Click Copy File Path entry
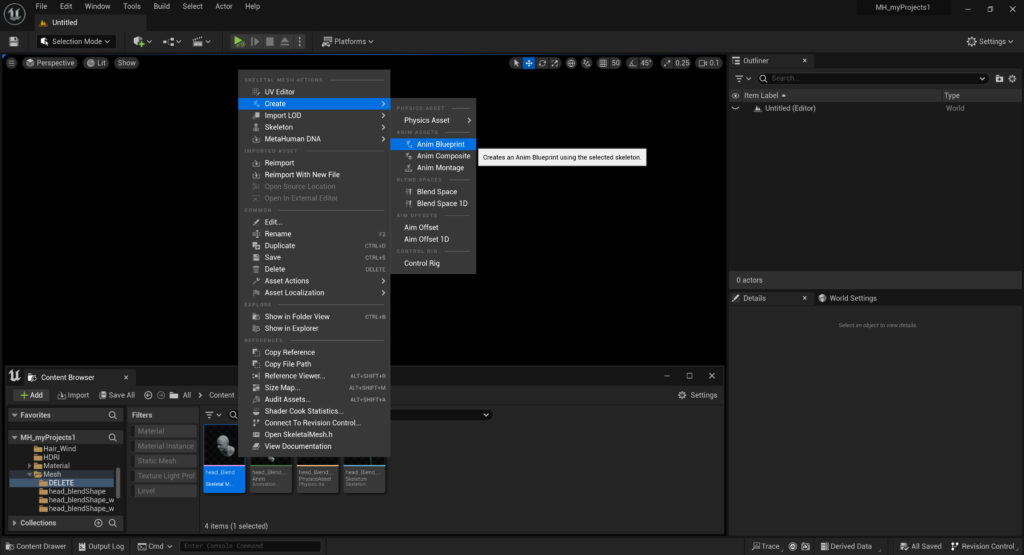The image size is (1024, 555). pyautogui.click(x=314, y=364)
